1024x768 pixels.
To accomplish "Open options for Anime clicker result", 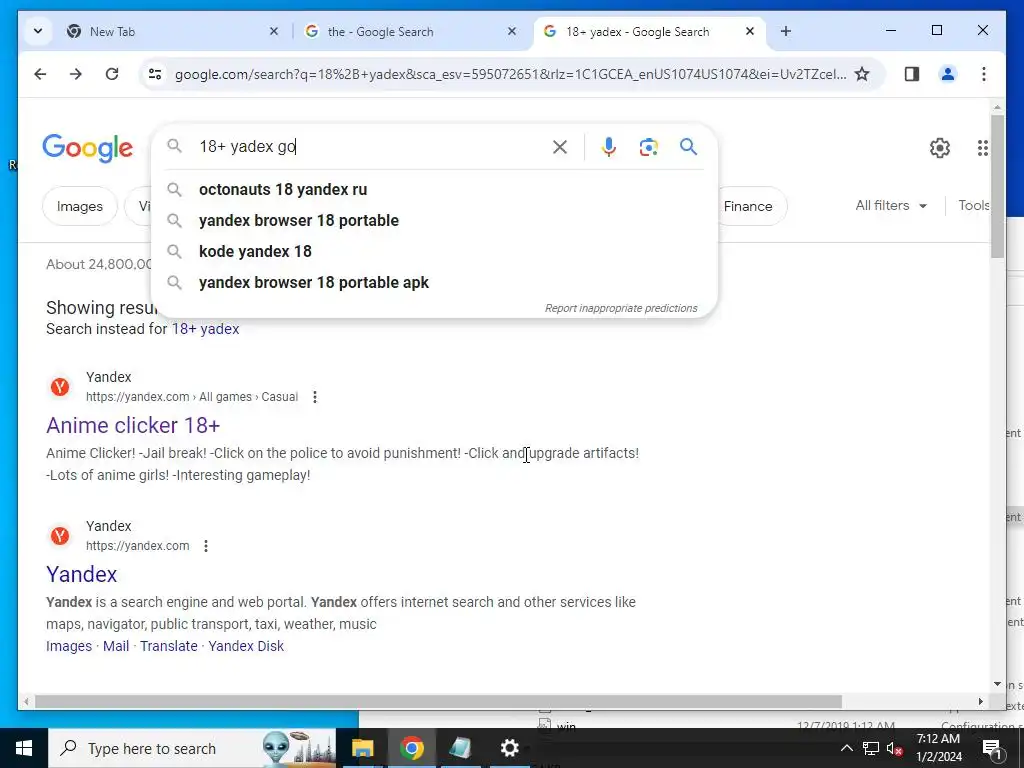I will point(315,397).
